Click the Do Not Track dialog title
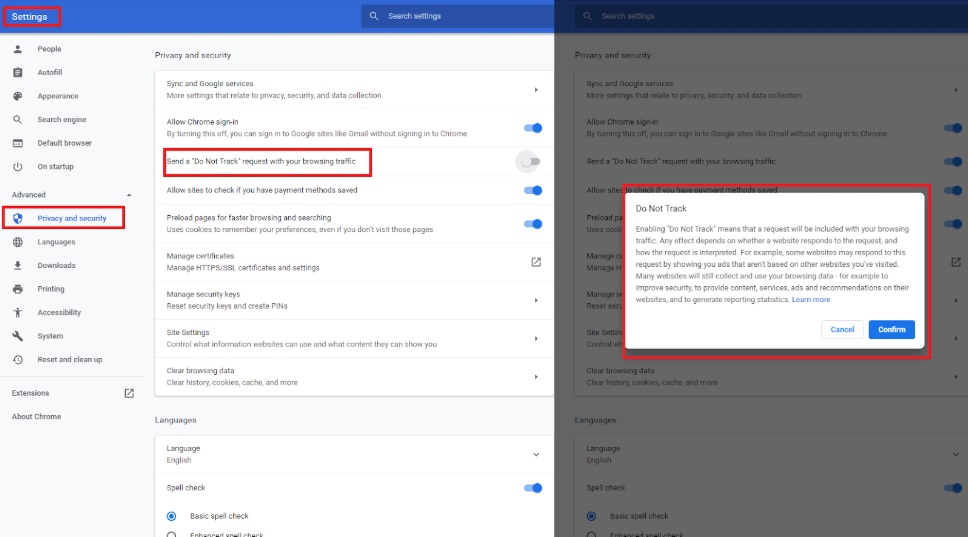The width and height of the screenshot is (968, 537). (x=661, y=209)
